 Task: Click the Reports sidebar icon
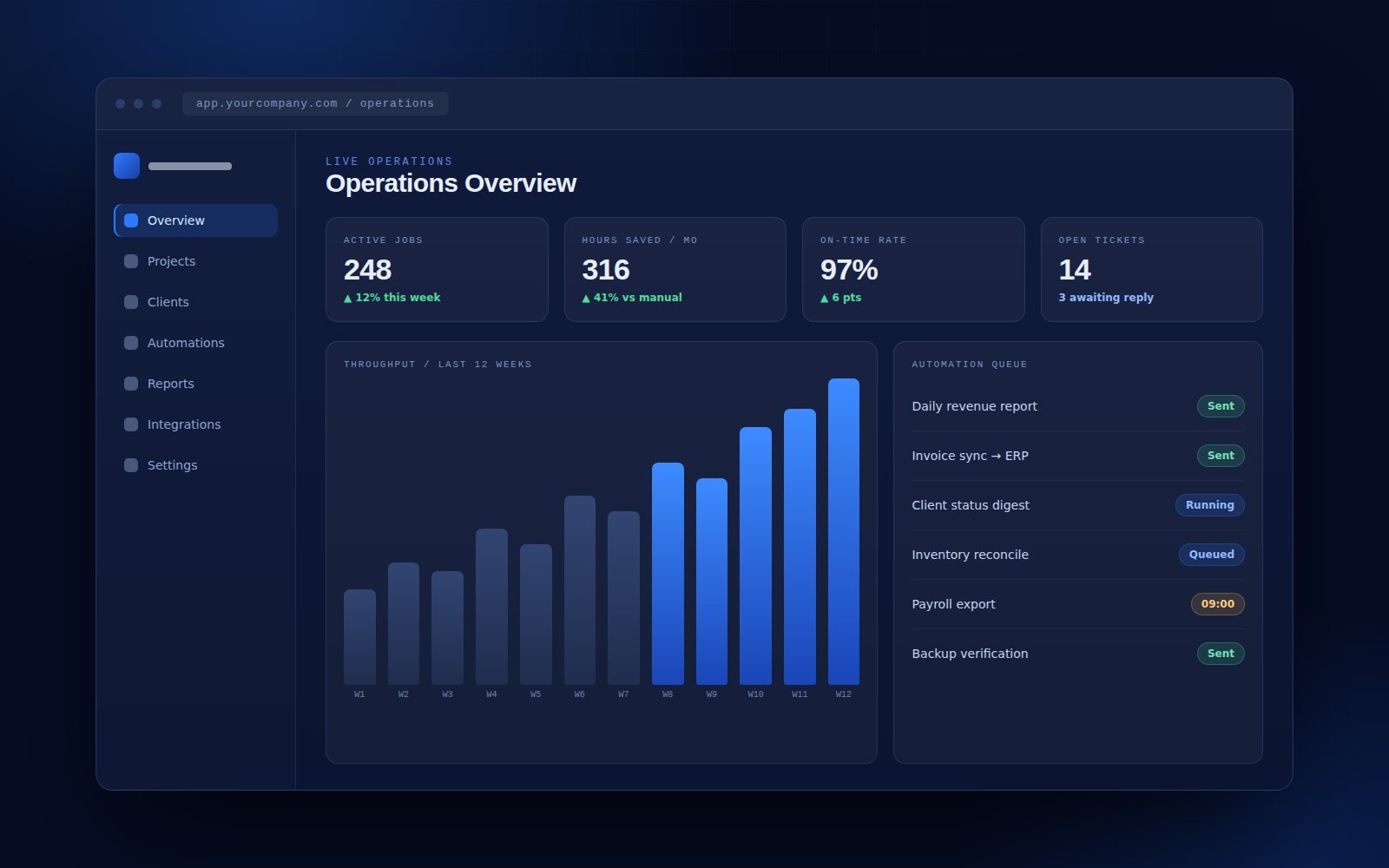click(131, 384)
